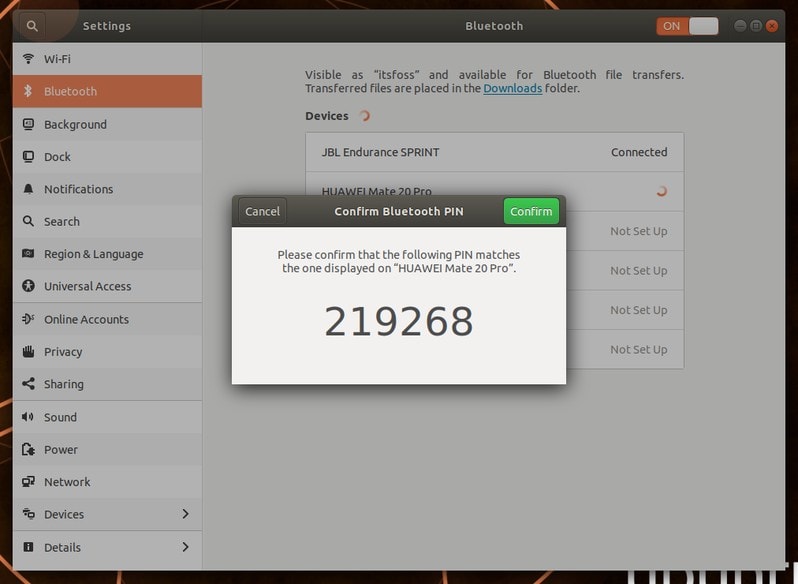
Task: Click the Background monitor icon
Action: pos(28,124)
